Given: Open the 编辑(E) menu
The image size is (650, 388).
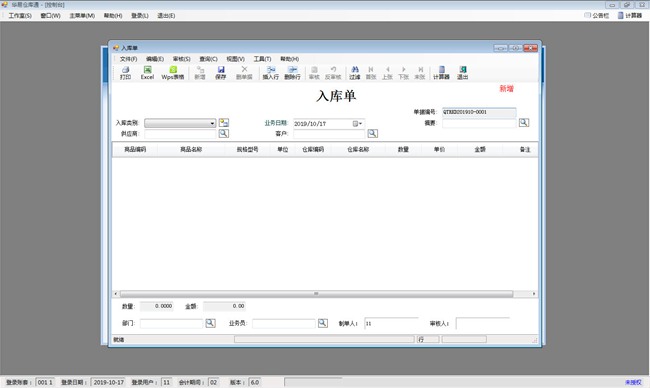Looking at the screenshot, I should pos(155,59).
